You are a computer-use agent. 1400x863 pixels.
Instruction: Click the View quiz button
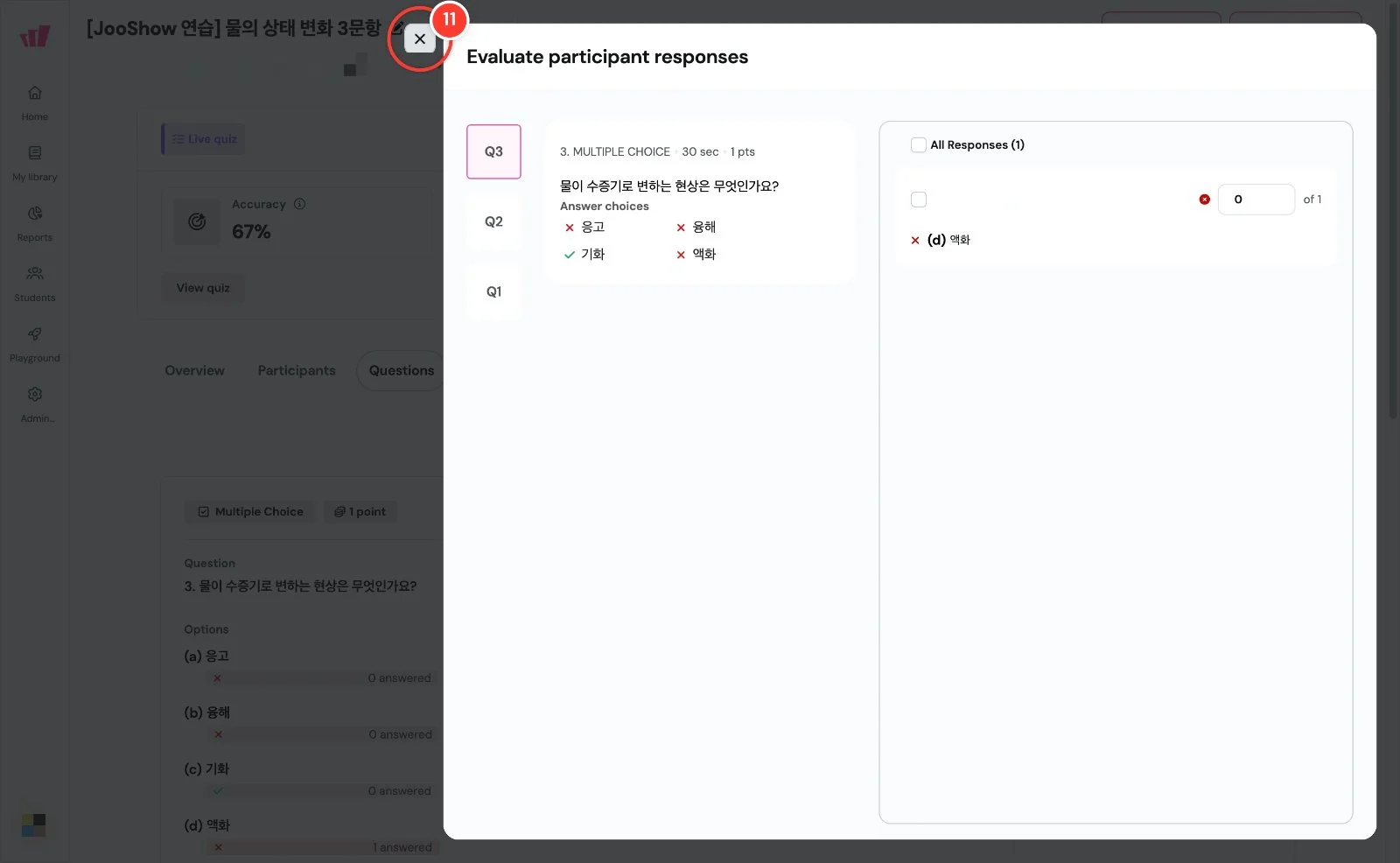[203, 288]
